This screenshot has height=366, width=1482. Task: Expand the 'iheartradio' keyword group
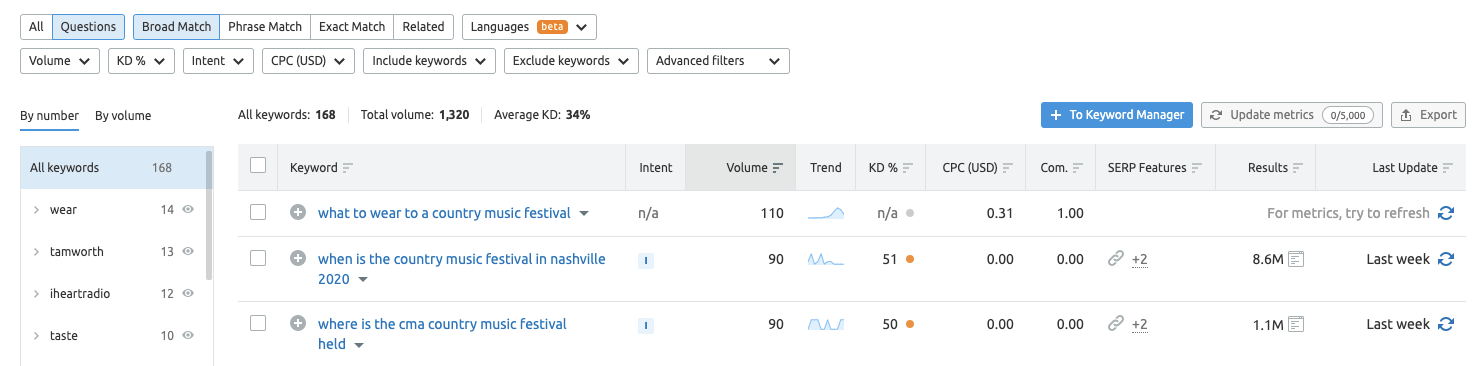[x=36, y=294]
